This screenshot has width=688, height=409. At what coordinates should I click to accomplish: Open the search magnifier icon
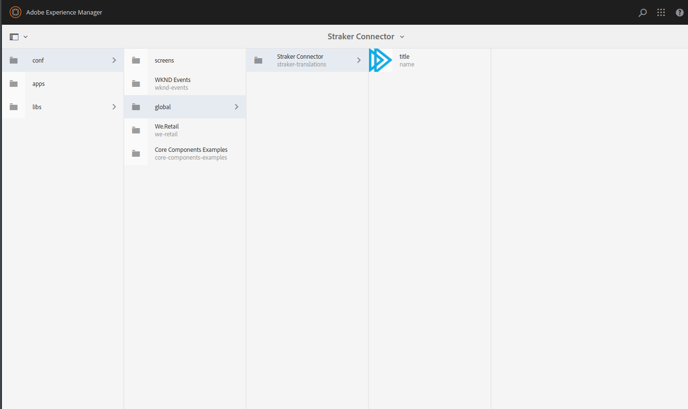pos(642,13)
